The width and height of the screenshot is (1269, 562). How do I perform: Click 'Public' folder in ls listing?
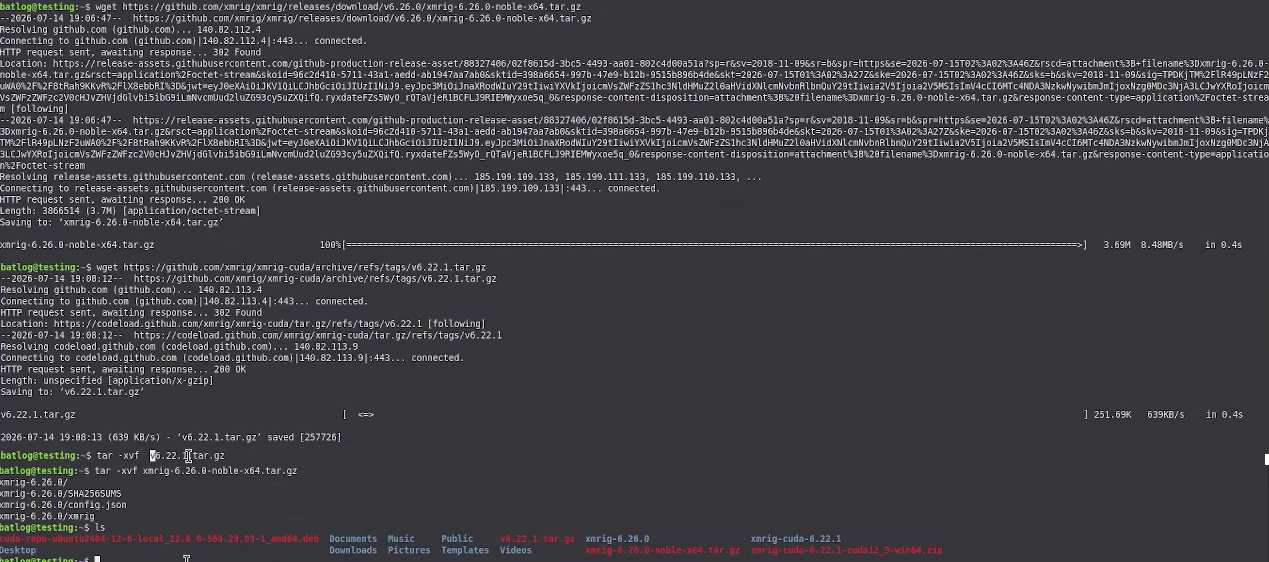457,539
